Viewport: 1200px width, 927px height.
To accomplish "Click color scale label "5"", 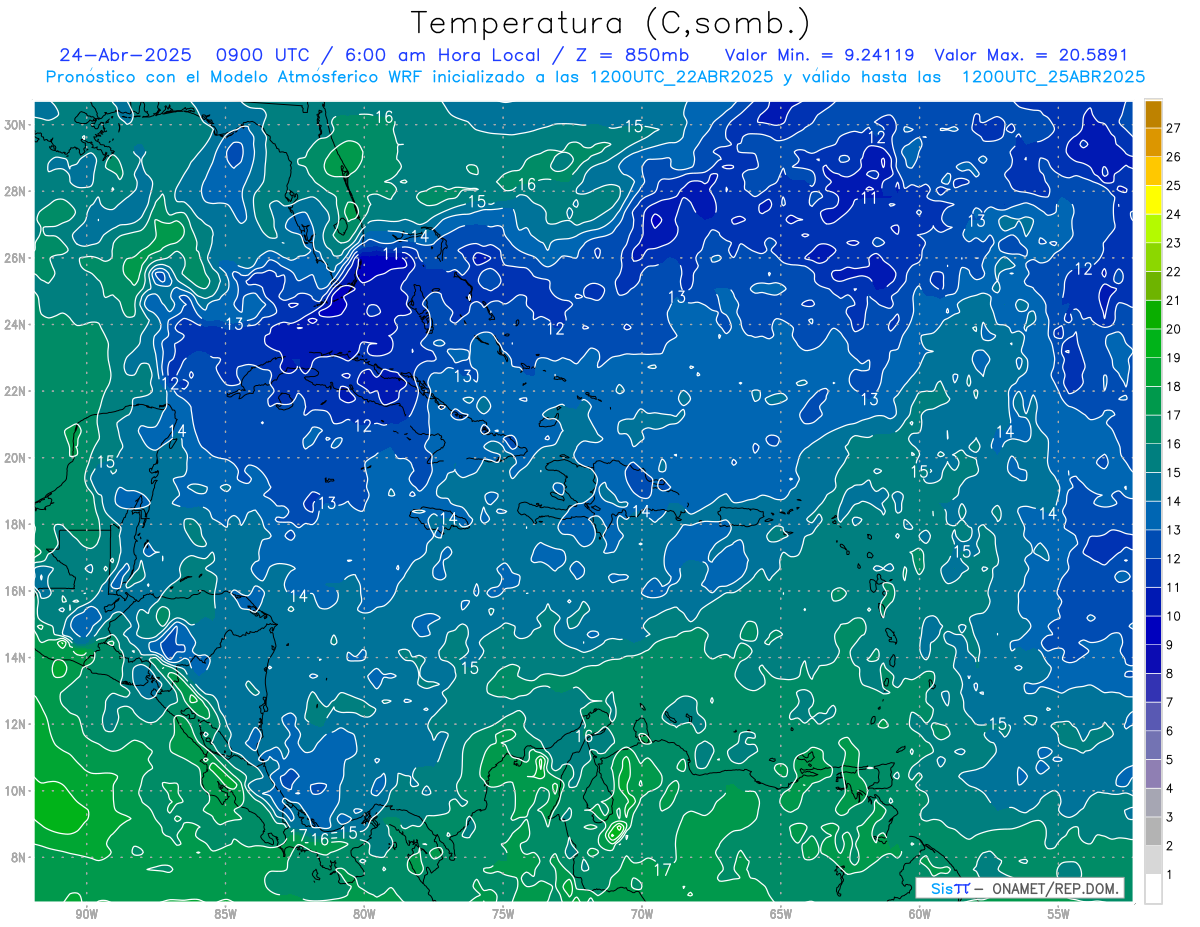I will [x=1170, y=760].
